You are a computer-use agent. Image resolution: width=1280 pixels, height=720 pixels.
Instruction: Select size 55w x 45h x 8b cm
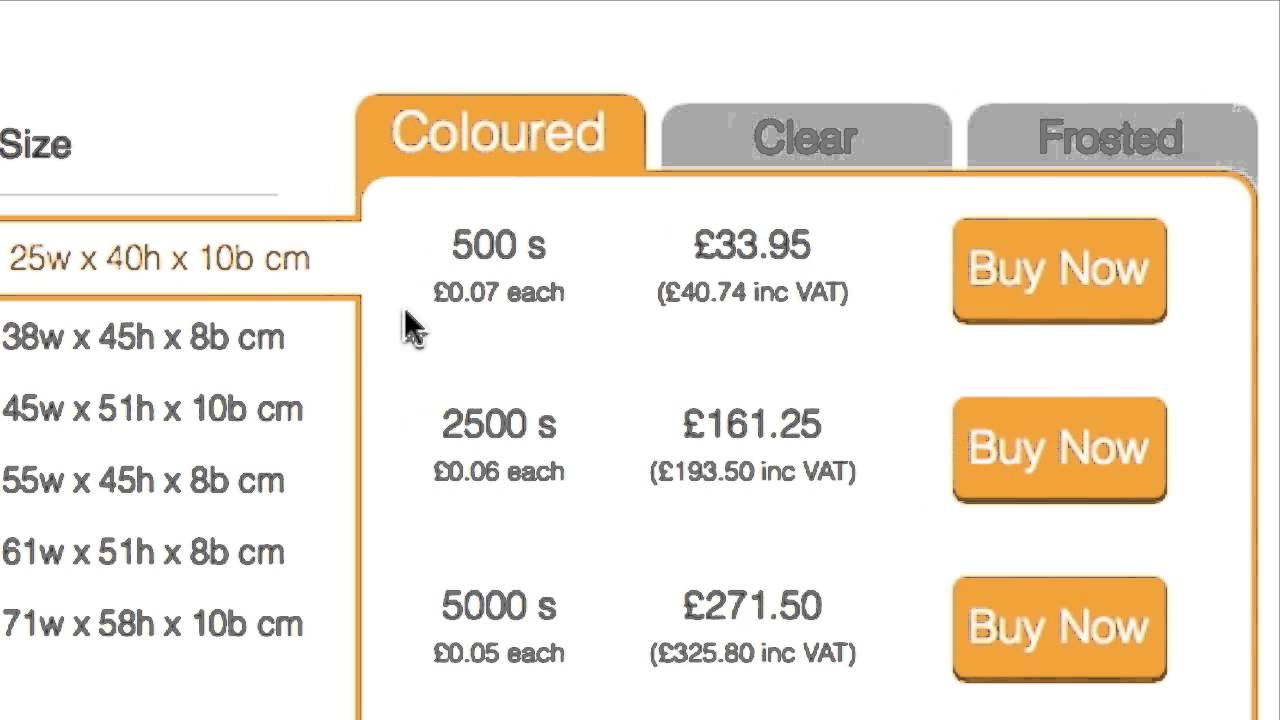click(144, 481)
